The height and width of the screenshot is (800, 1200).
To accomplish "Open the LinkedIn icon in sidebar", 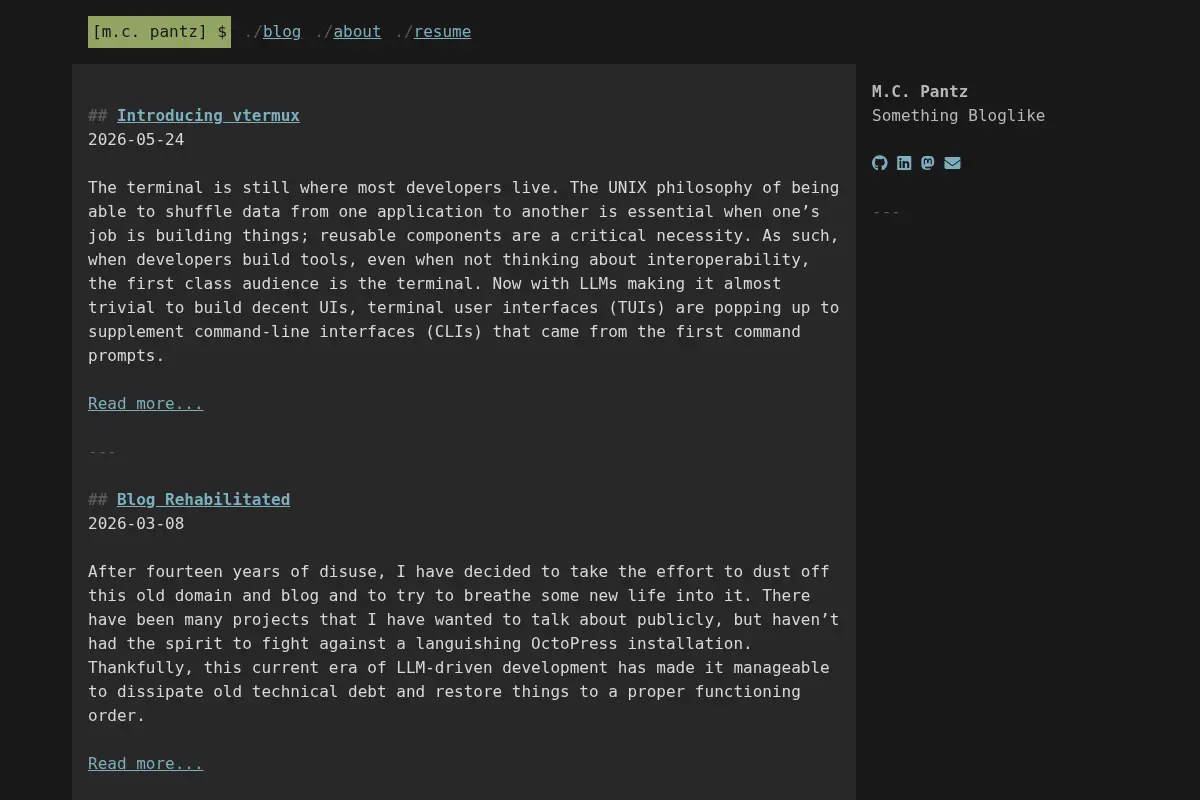I will tap(904, 163).
